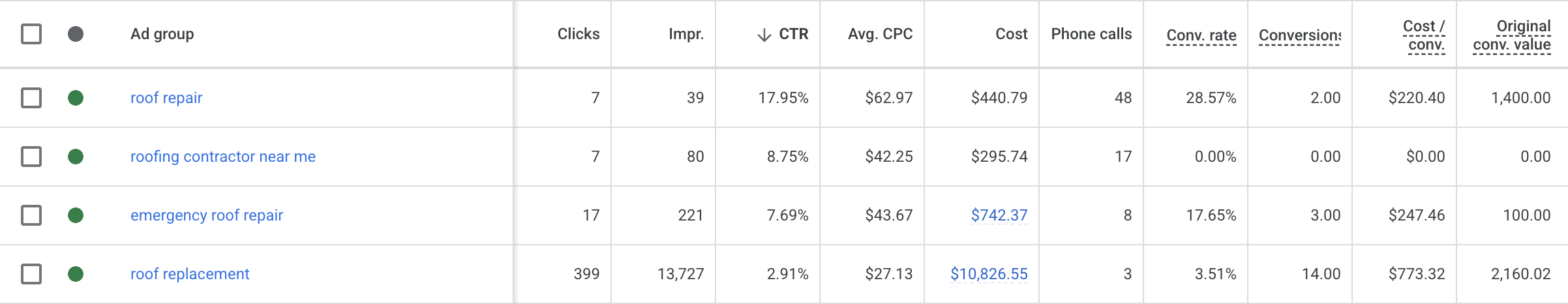The width and height of the screenshot is (1568, 304).
Task: Check the roof repair row checkbox
Action: pos(31,98)
